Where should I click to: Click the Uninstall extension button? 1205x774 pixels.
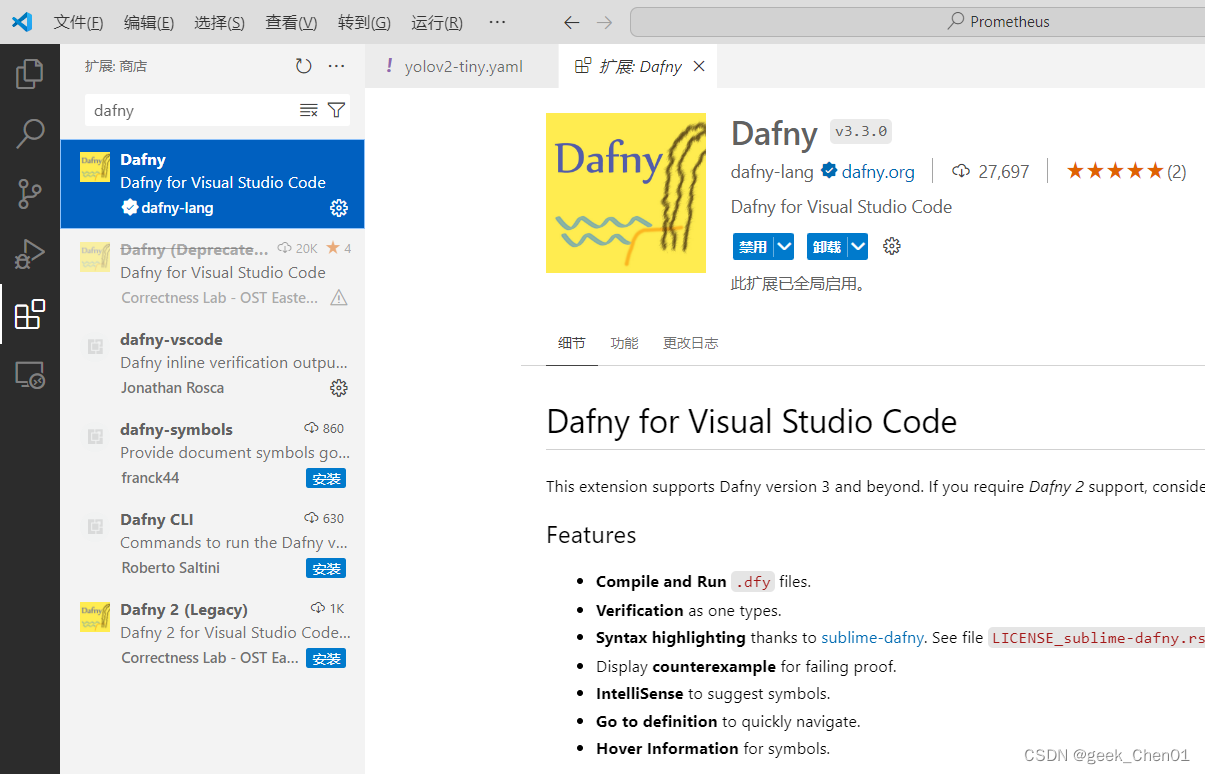[827, 246]
